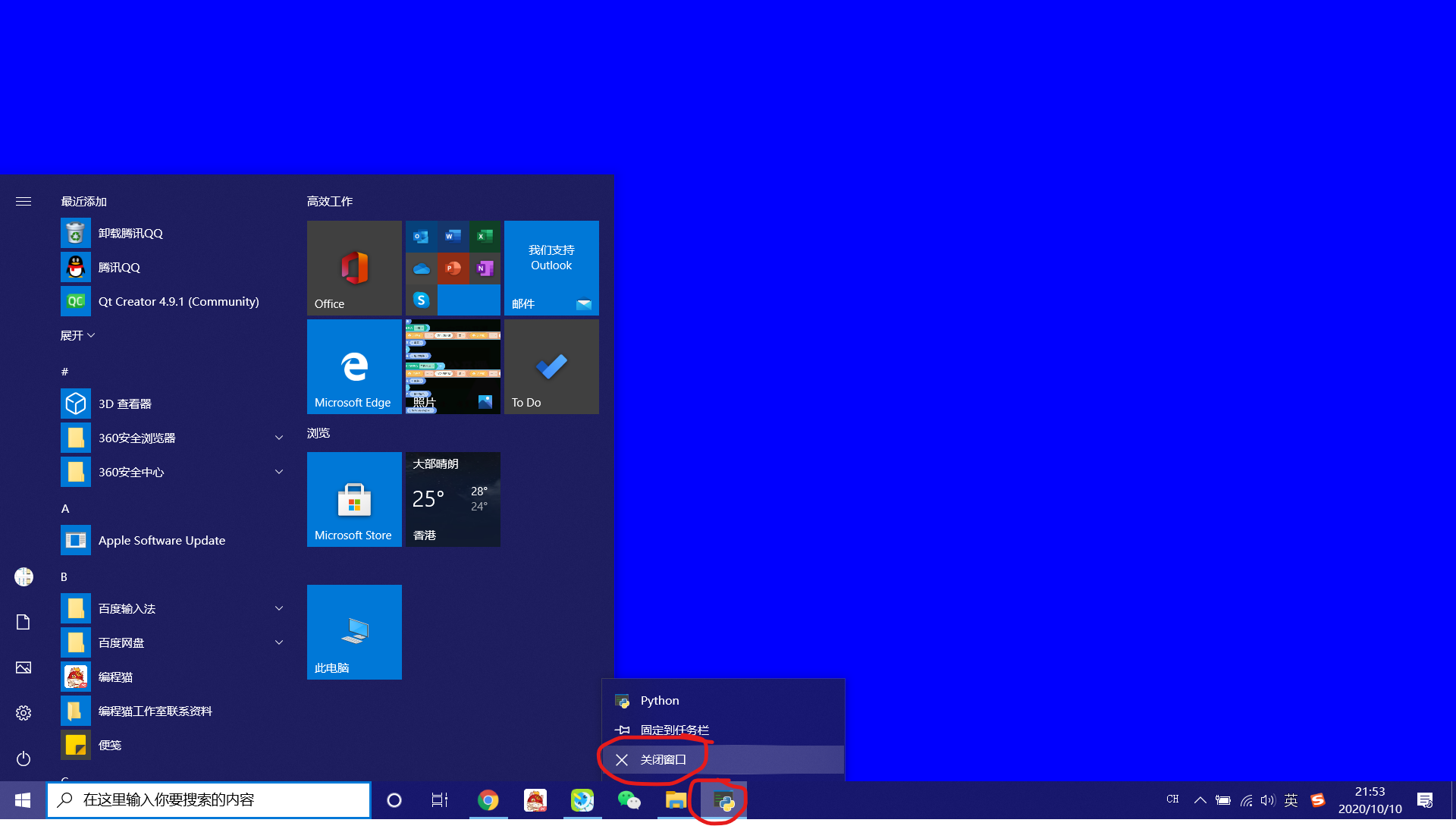The width and height of the screenshot is (1456, 826).
Task: Open 卸载腾讯QQ from recently added
Action: click(x=174, y=233)
